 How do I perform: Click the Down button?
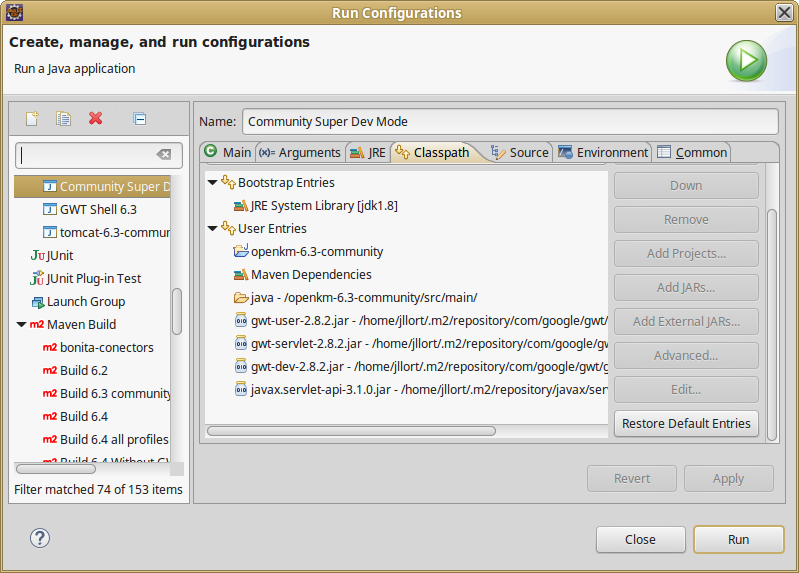click(x=686, y=186)
